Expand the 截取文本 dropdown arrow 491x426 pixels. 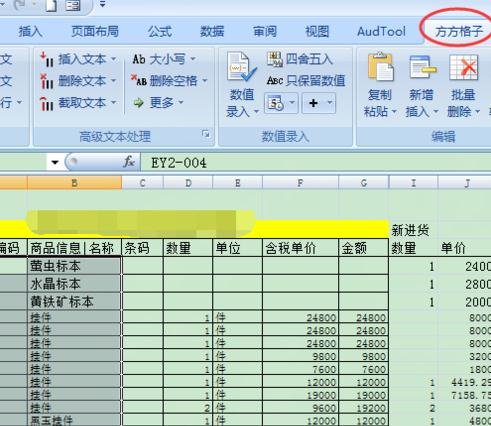113,103
